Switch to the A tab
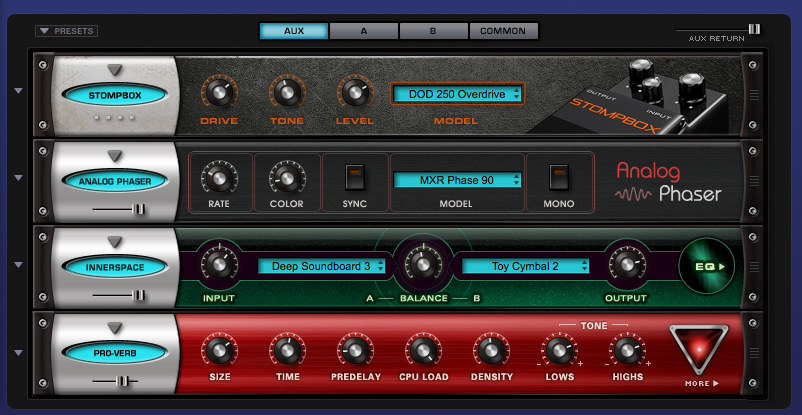This screenshot has width=802, height=415. tap(364, 31)
